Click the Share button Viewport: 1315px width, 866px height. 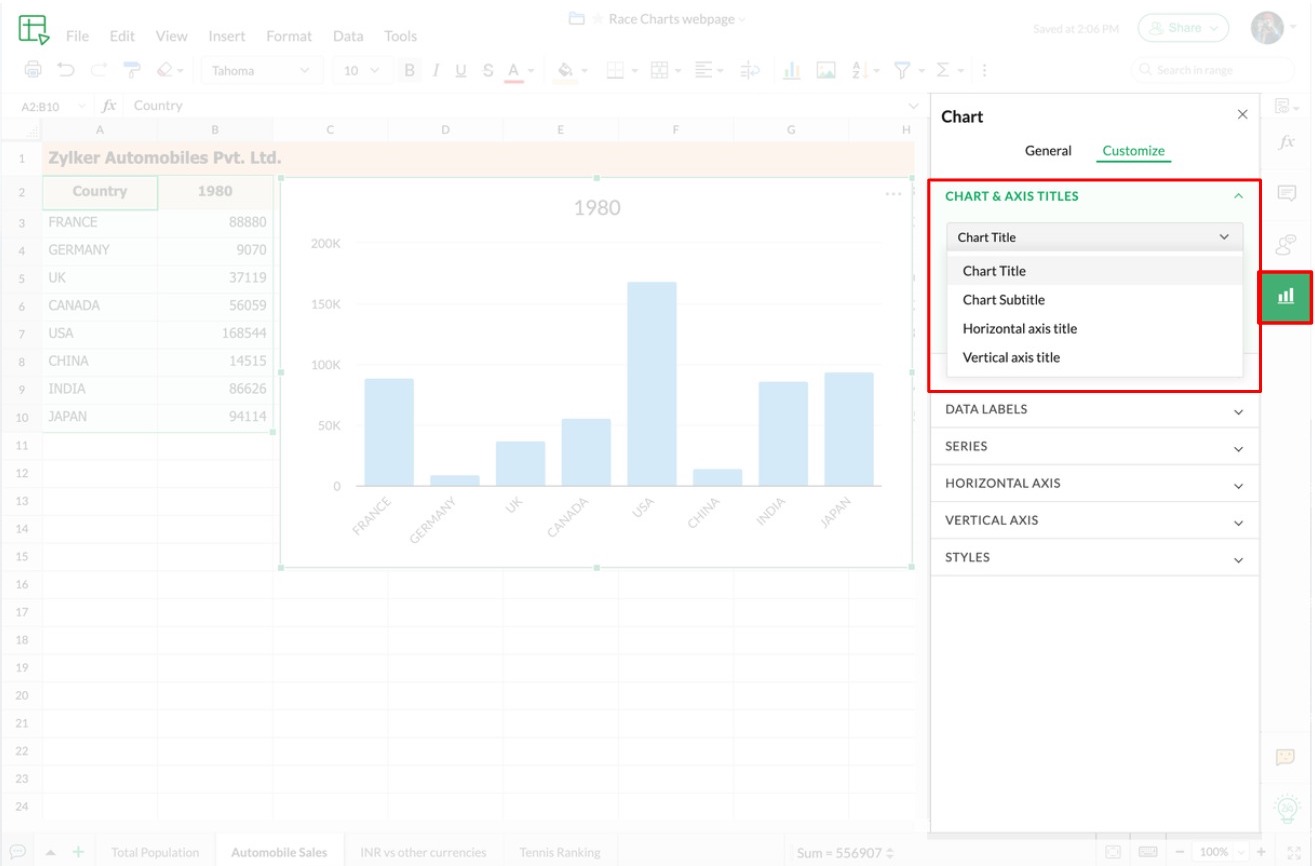coord(1183,28)
